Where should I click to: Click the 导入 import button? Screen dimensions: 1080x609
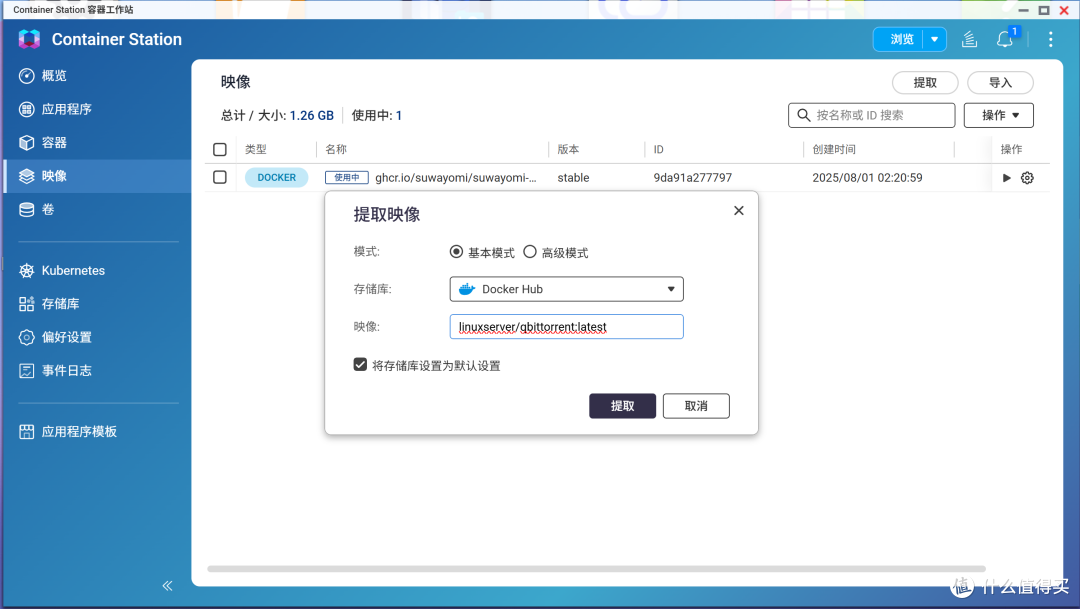(x=1000, y=83)
